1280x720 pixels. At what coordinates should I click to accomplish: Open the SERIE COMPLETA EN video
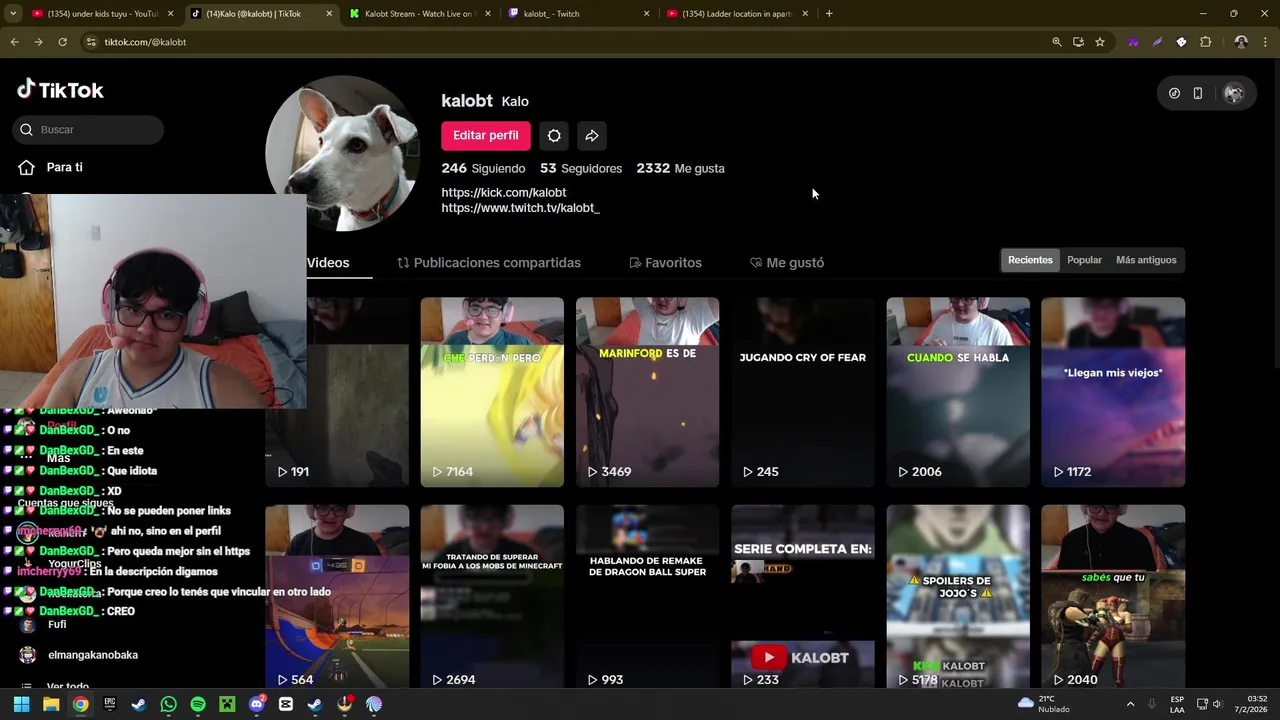[x=802, y=596]
